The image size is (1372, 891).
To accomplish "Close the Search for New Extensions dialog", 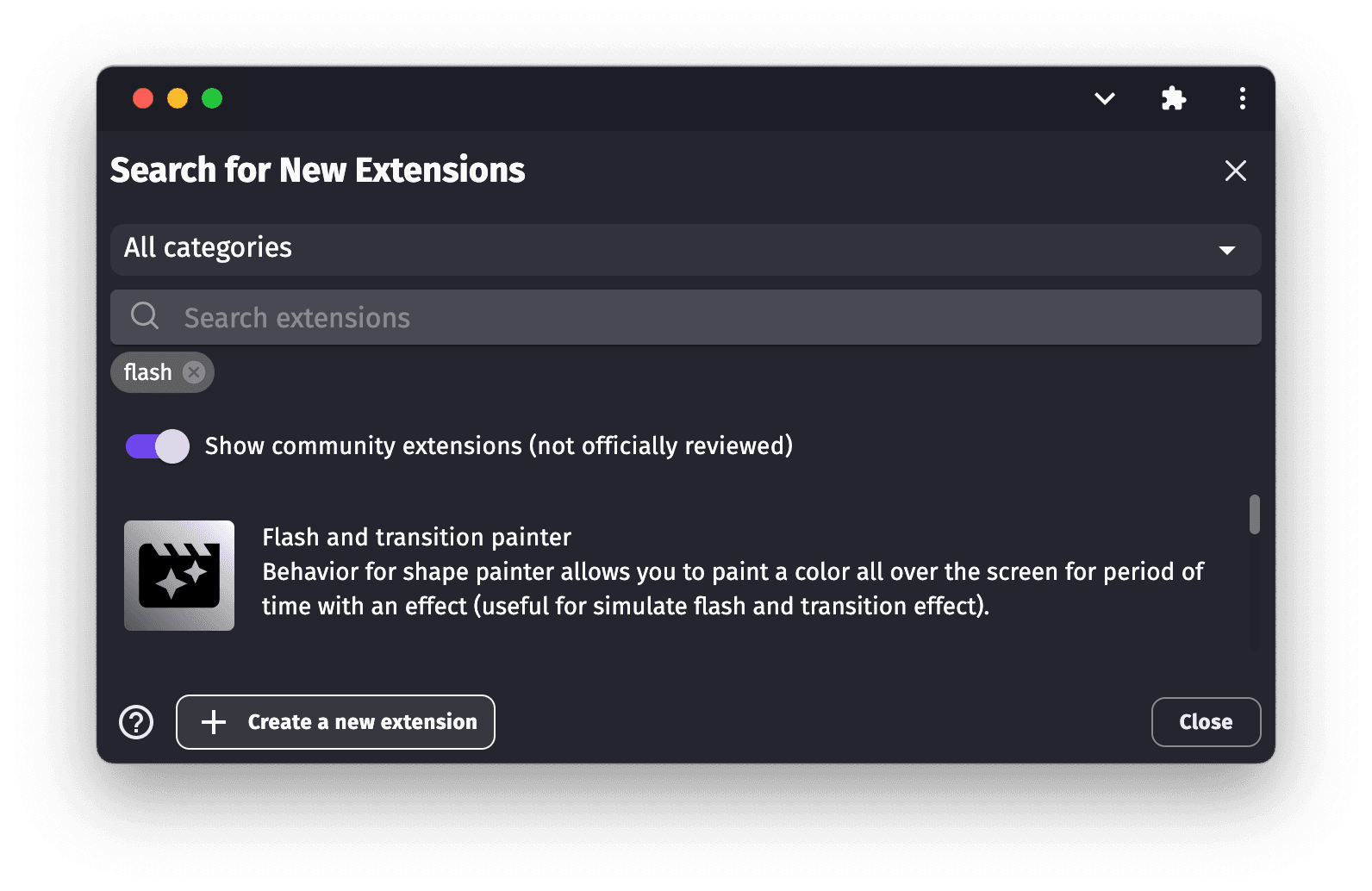I will (1235, 171).
